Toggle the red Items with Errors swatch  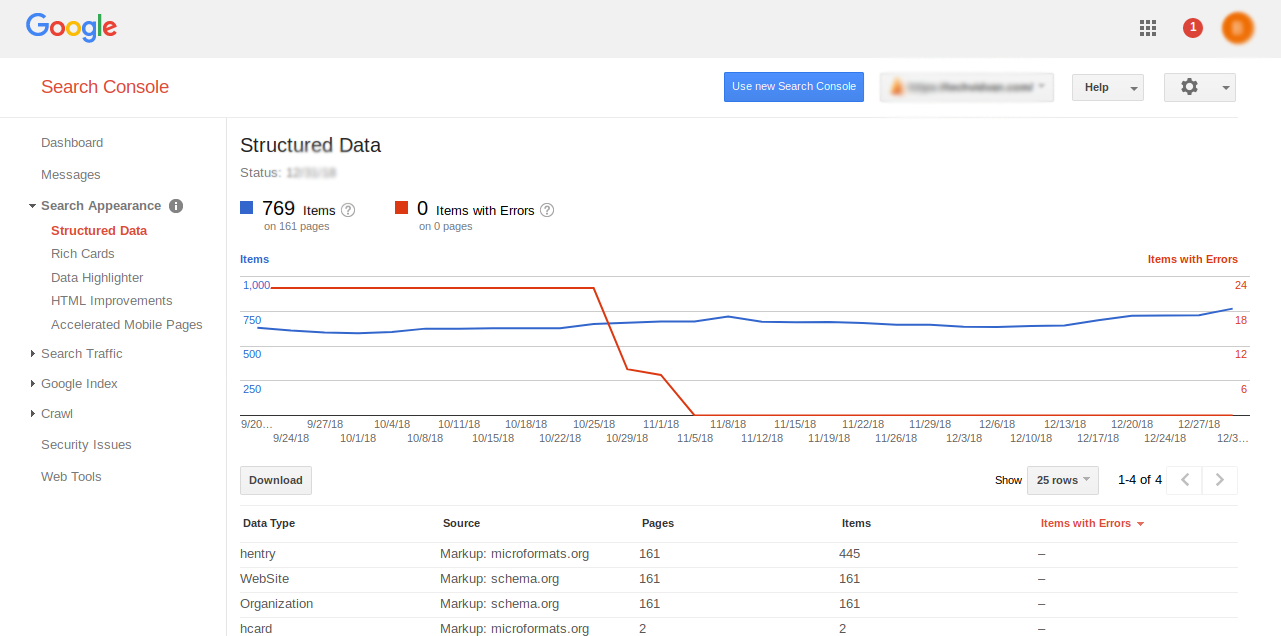pos(401,208)
